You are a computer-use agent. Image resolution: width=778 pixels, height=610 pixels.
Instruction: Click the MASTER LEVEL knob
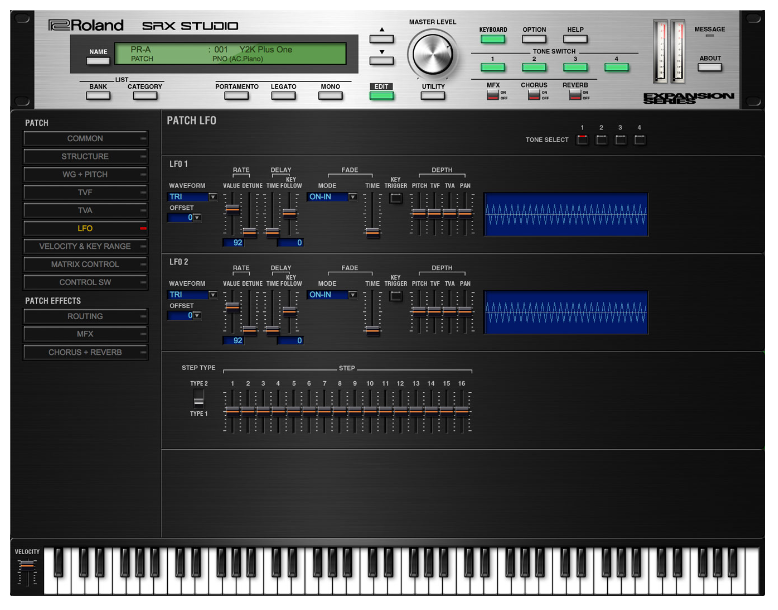(432, 54)
